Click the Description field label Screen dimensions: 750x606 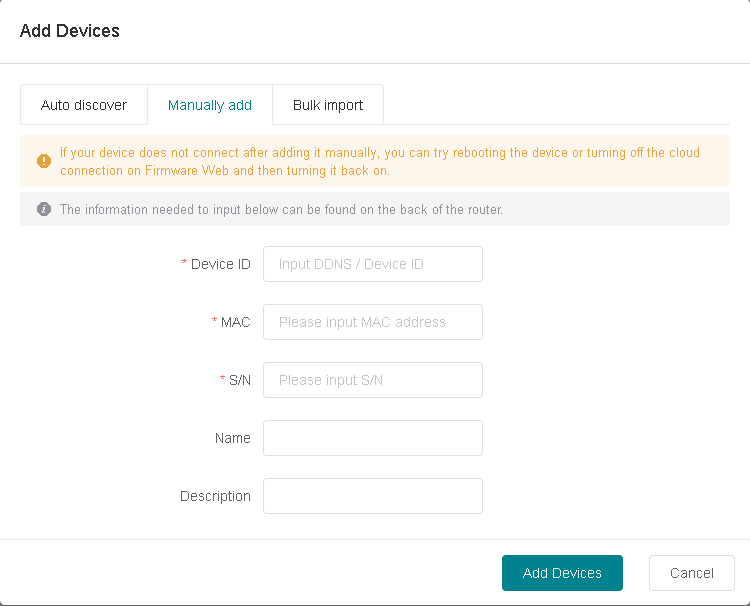pyautogui.click(x=215, y=496)
